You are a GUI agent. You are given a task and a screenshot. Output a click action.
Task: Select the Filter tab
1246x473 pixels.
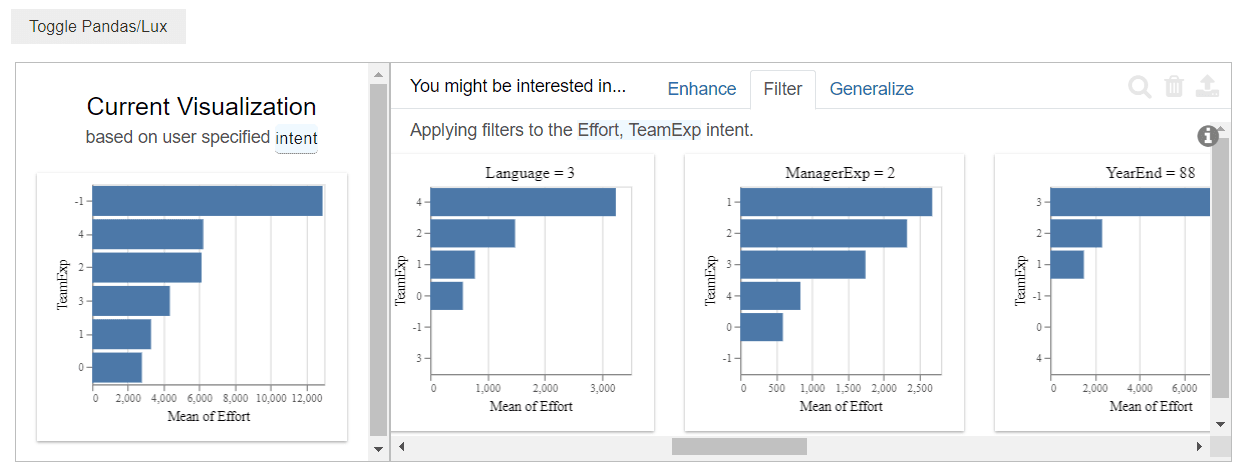tap(782, 89)
